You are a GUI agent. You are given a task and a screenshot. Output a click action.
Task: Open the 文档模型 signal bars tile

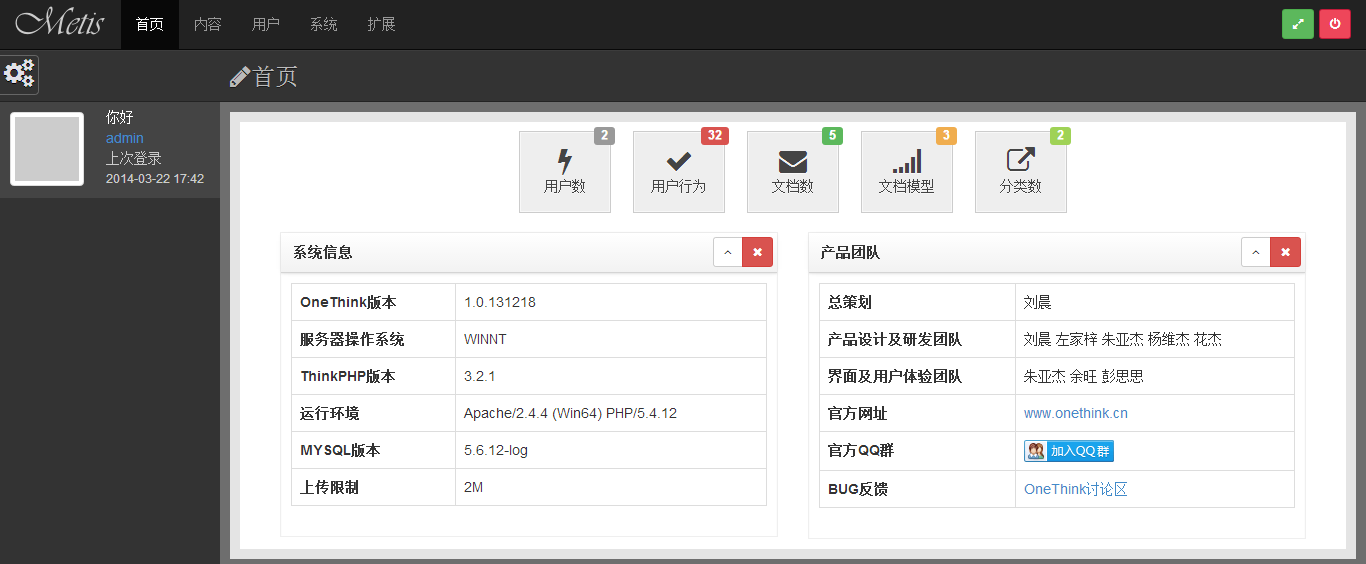tap(906, 172)
